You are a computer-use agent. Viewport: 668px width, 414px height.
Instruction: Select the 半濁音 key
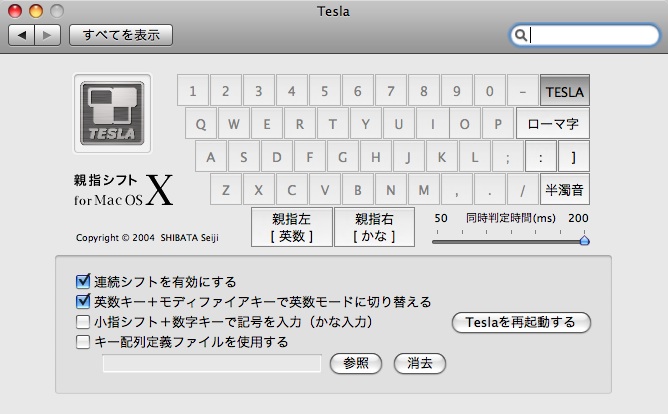click(565, 190)
